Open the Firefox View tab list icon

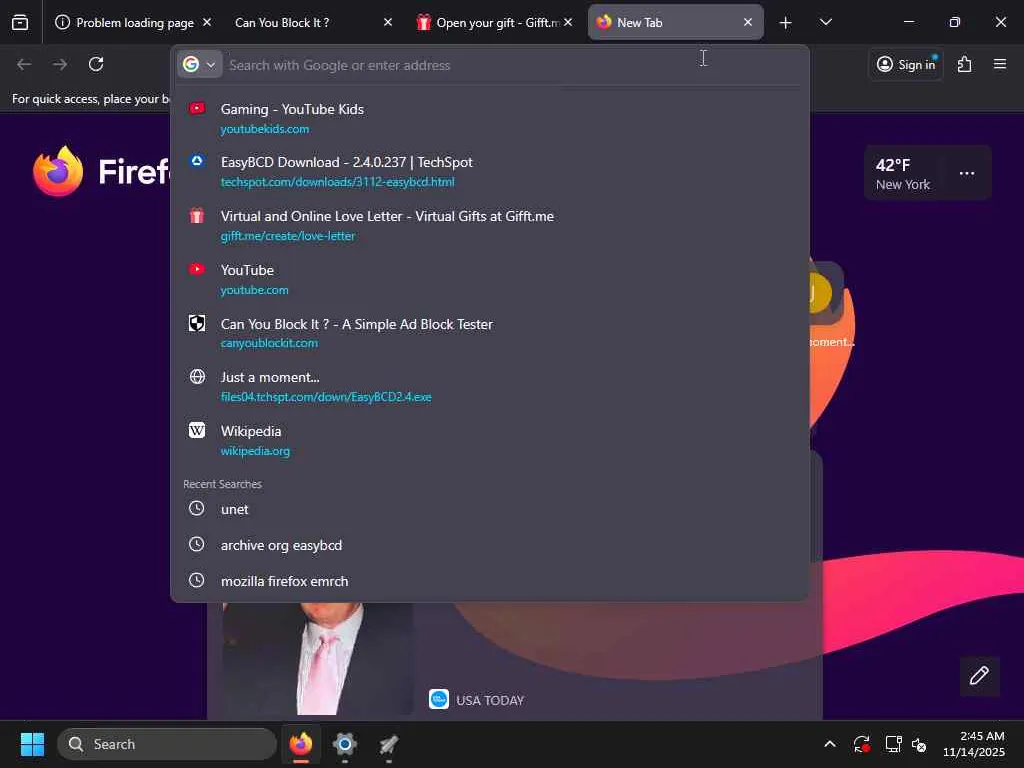[x=20, y=22]
